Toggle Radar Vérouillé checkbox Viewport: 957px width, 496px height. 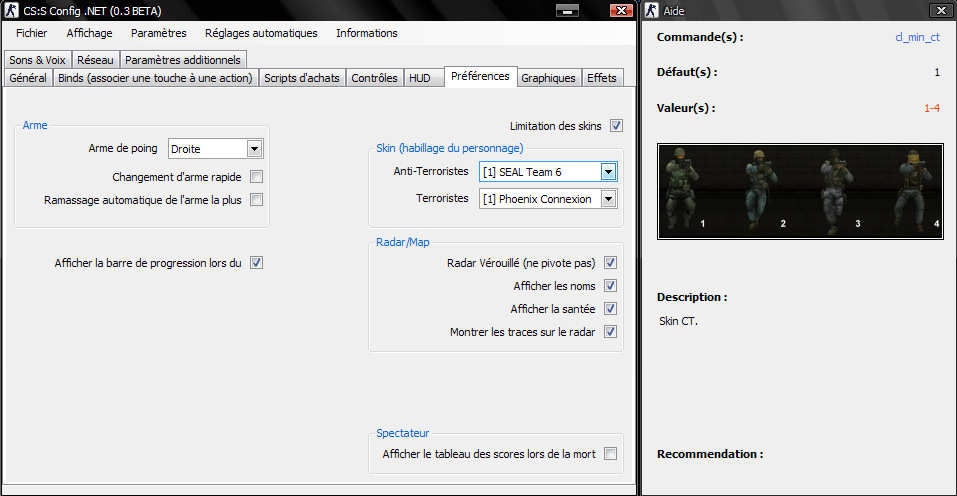(610, 263)
